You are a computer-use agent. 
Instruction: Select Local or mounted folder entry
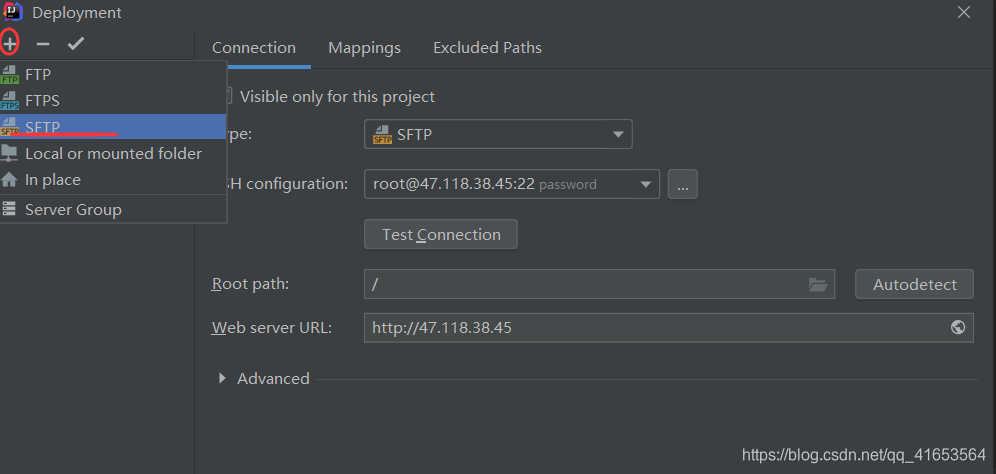(113, 154)
